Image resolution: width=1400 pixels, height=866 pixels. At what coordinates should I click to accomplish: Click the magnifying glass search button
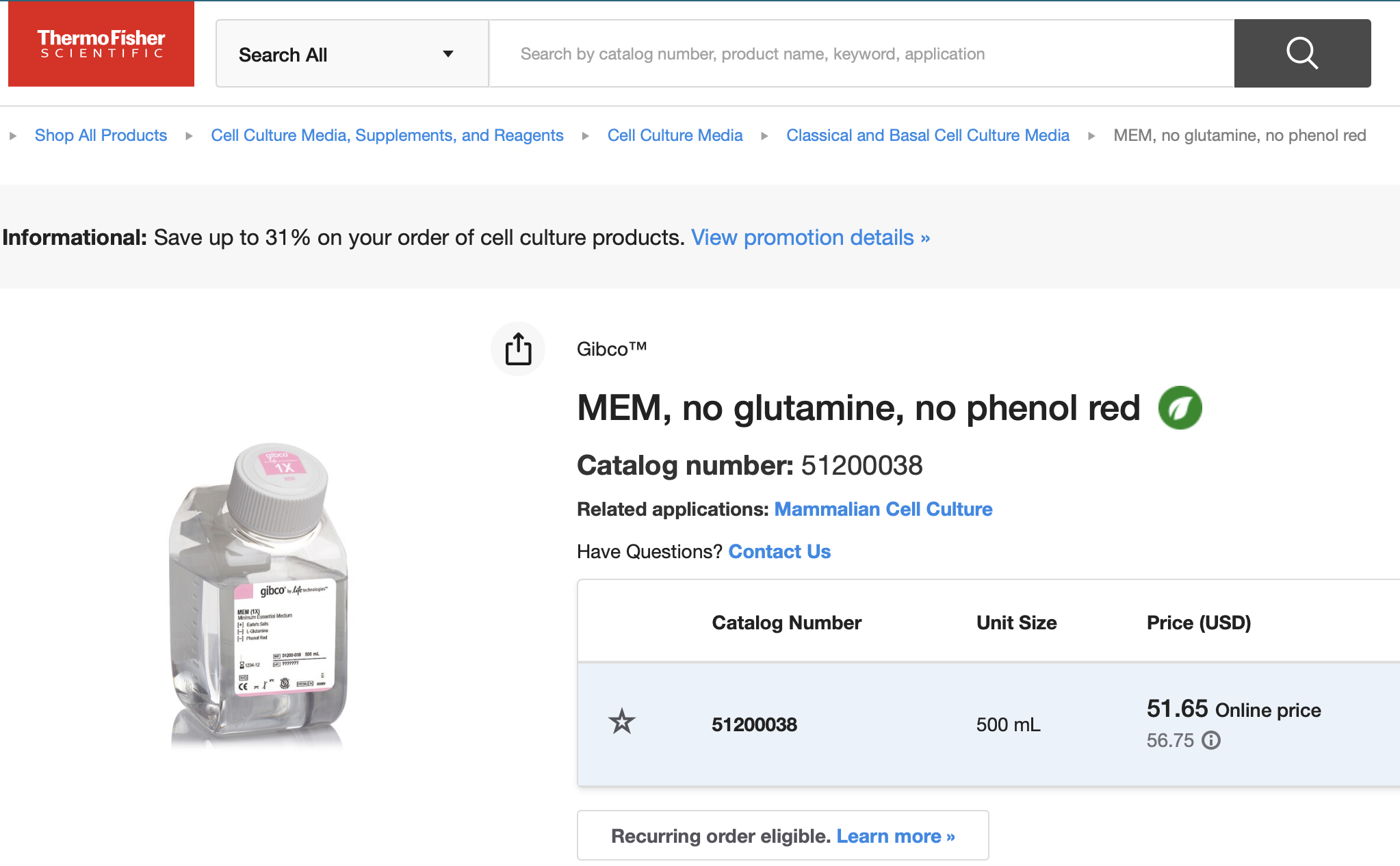[x=1301, y=53]
